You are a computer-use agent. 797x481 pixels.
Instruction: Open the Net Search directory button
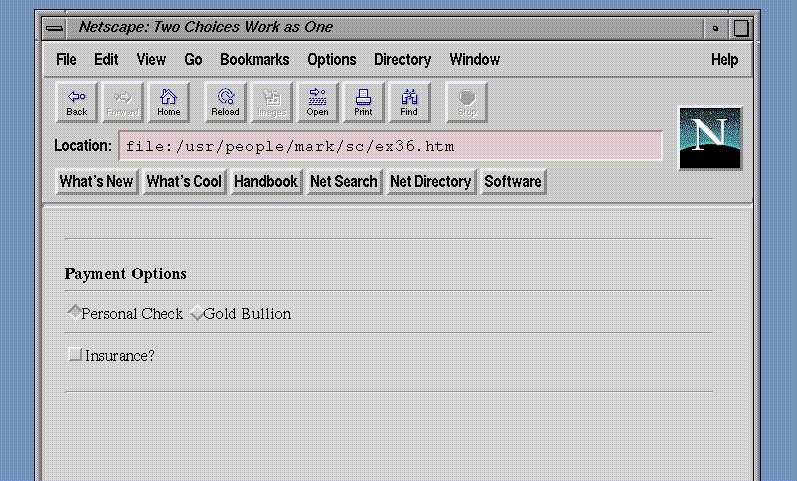tap(343, 182)
